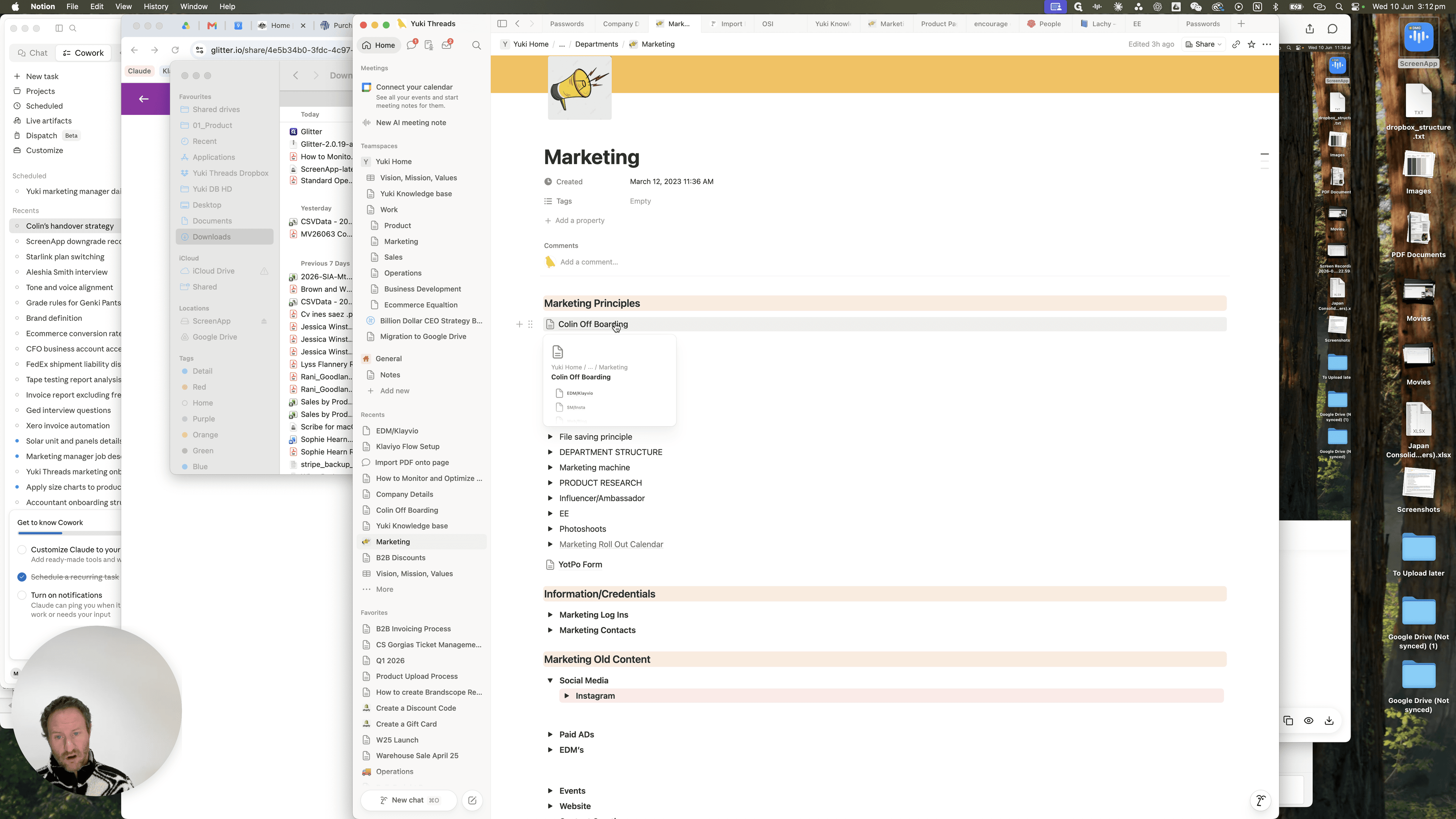The height and width of the screenshot is (819, 1456).
Task: Compose new page icon beside New chat
Action: pyautogui.click(x=472, y=800)
